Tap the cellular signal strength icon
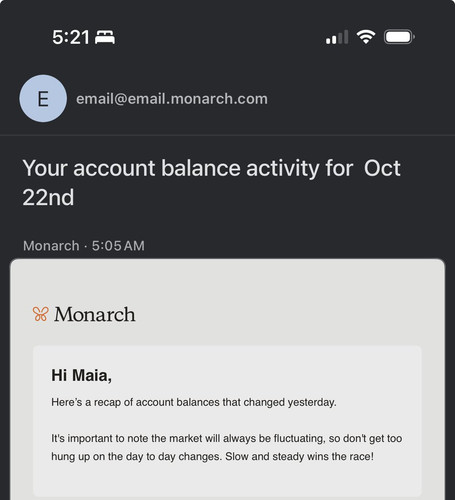Image resolution: width=455 pixels, height=500 pixels. [x=337, y=37]
